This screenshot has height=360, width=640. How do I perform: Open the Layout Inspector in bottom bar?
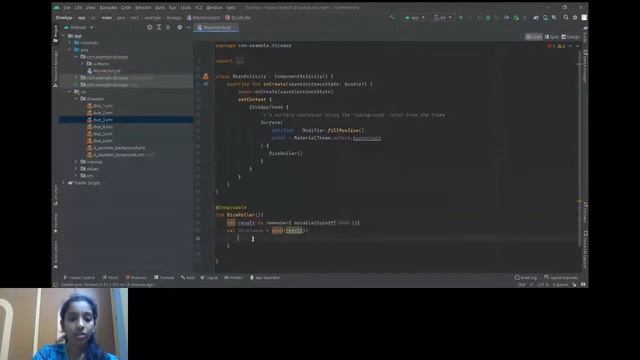[x=561, y=278]
